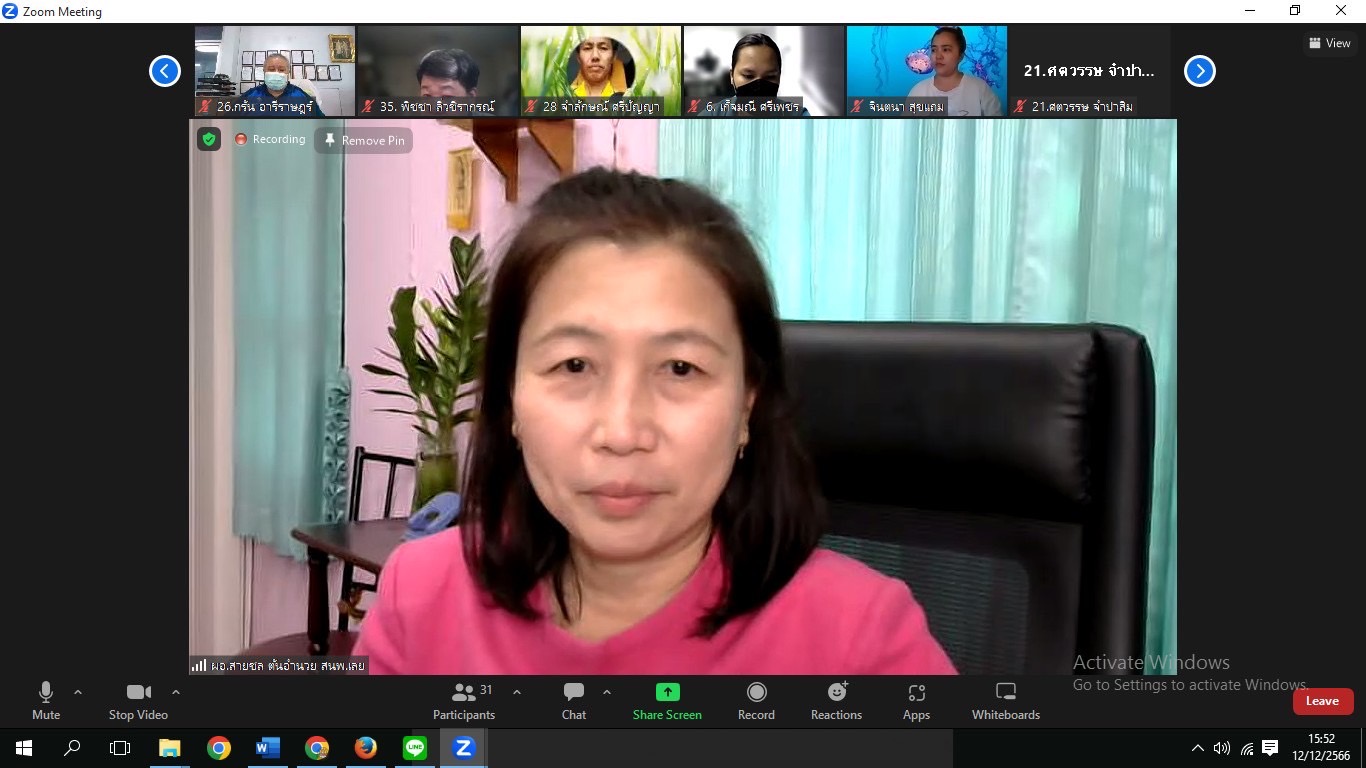The height and width of the screenshot is (768, 1366).
Task: Open the volume control in system tray
Action: (x=1222, y=748)
